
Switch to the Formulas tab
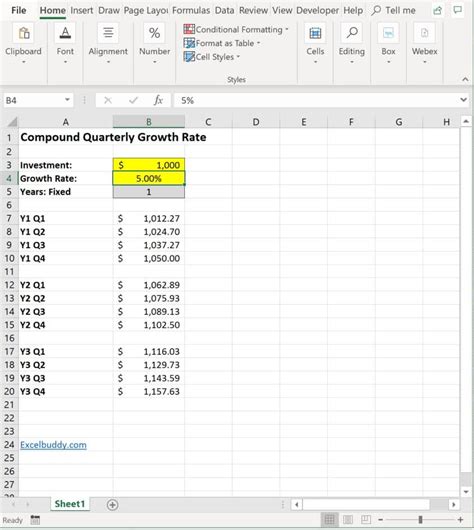pos(191,10)
